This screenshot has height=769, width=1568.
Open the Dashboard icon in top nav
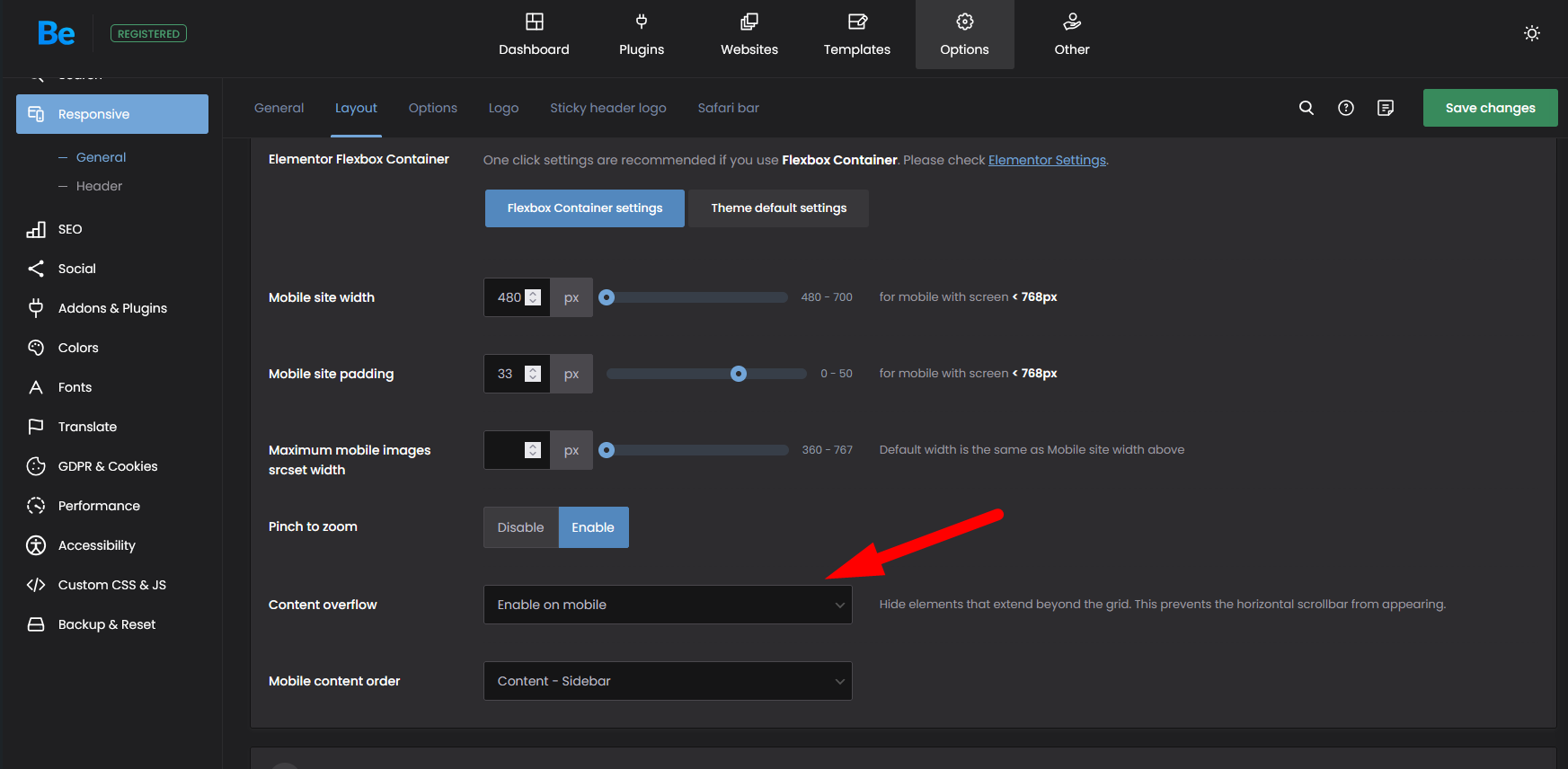pyautogui.click(x=534, y=22)
